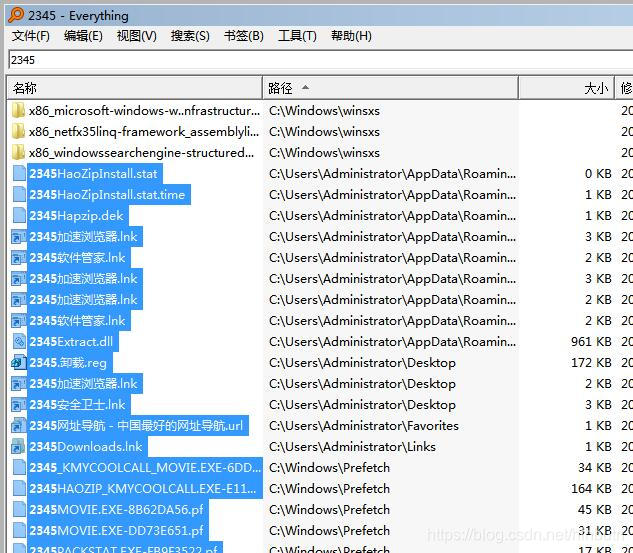The width and height of the screenshot is (633, 553).
Task: Click file icon of 2345HAOZIP_KMYCOOLCALL.EXE-E11
Action: [x=19, y=488]
